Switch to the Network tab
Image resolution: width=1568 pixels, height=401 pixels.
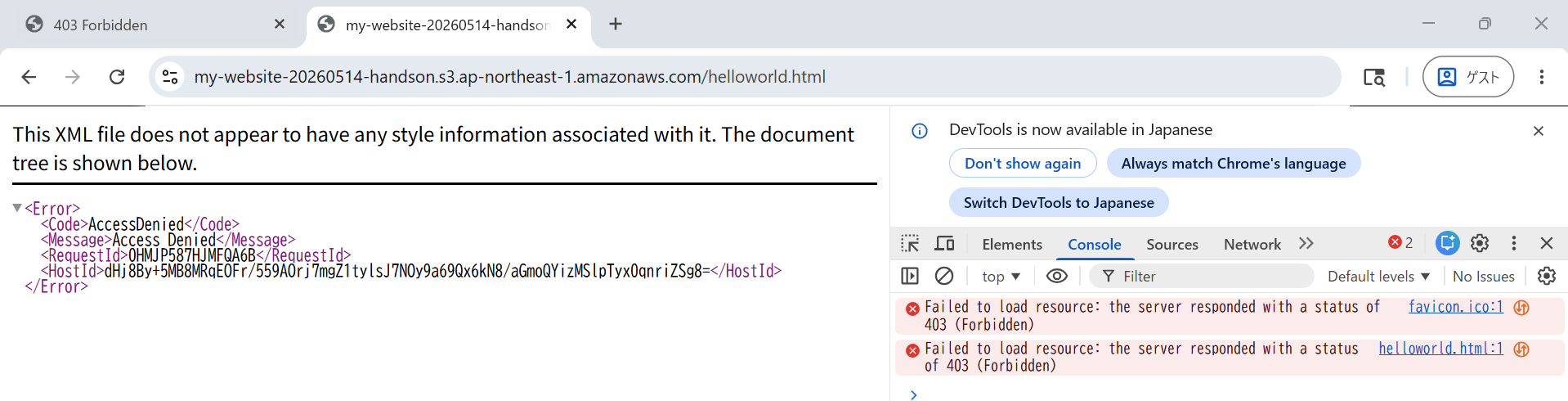1252,244
